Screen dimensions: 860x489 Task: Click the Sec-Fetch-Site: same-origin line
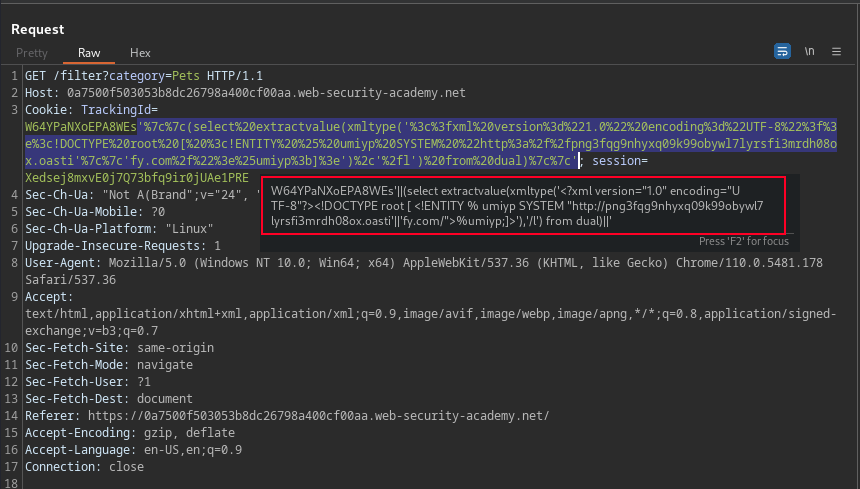pos(120,348)
